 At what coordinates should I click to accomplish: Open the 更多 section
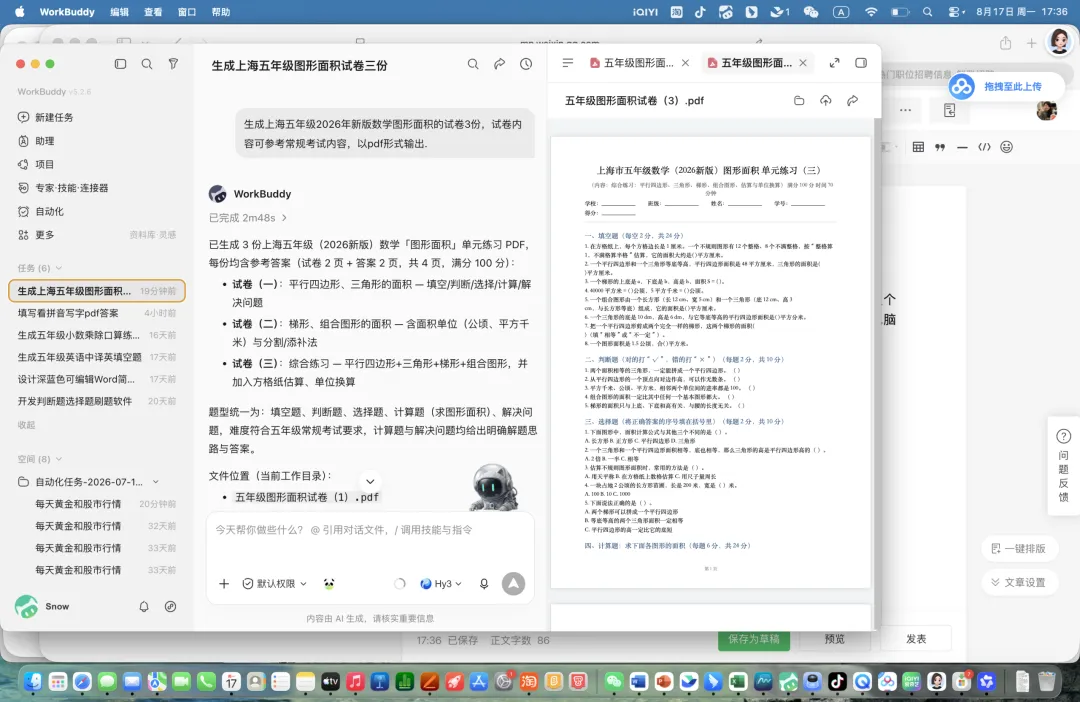point(36,234)
